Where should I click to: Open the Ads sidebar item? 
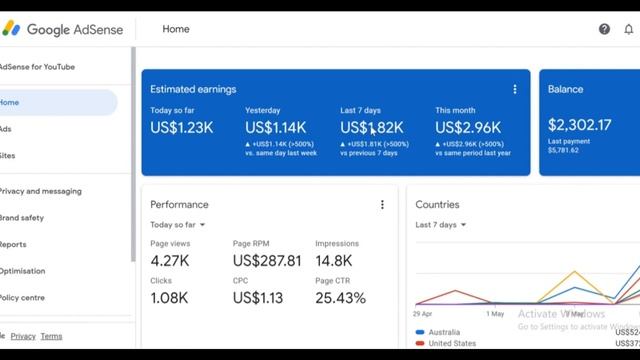[x=6, y=129]
